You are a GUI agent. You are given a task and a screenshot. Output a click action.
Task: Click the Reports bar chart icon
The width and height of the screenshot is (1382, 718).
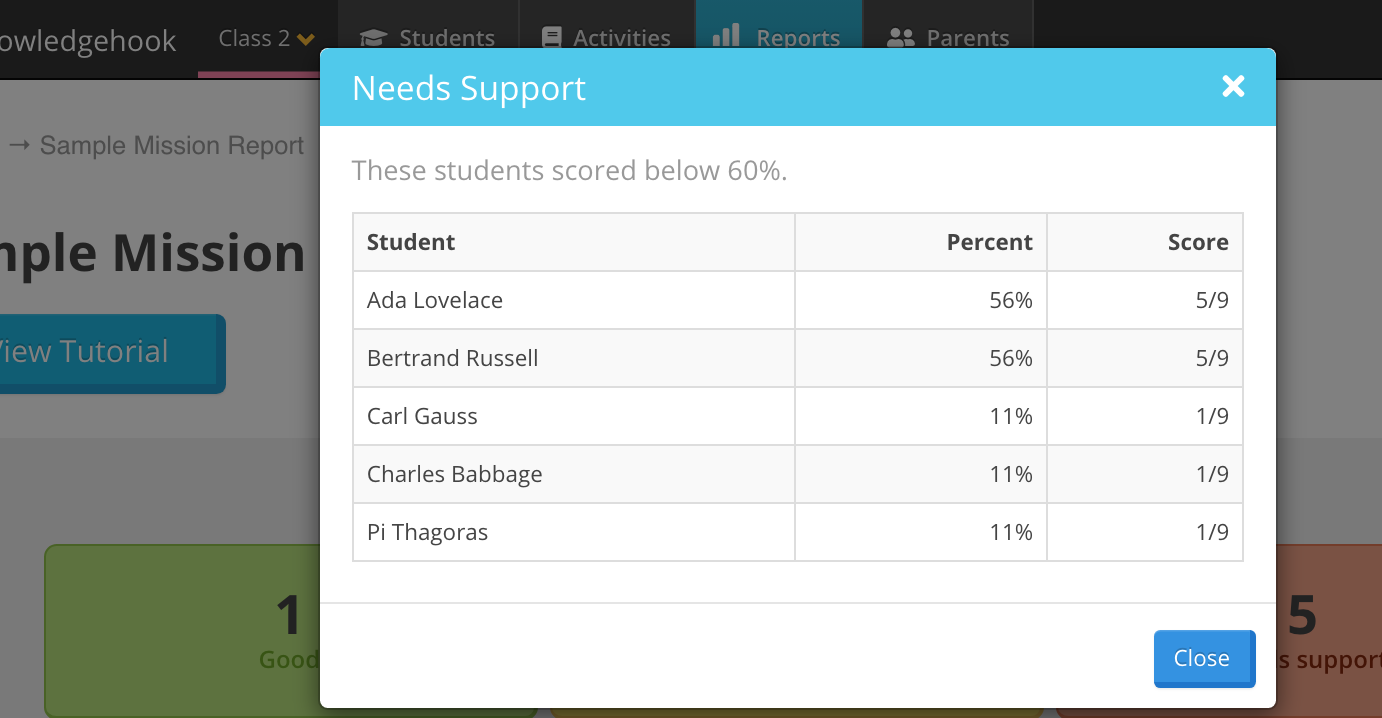[x=726, y=36]
